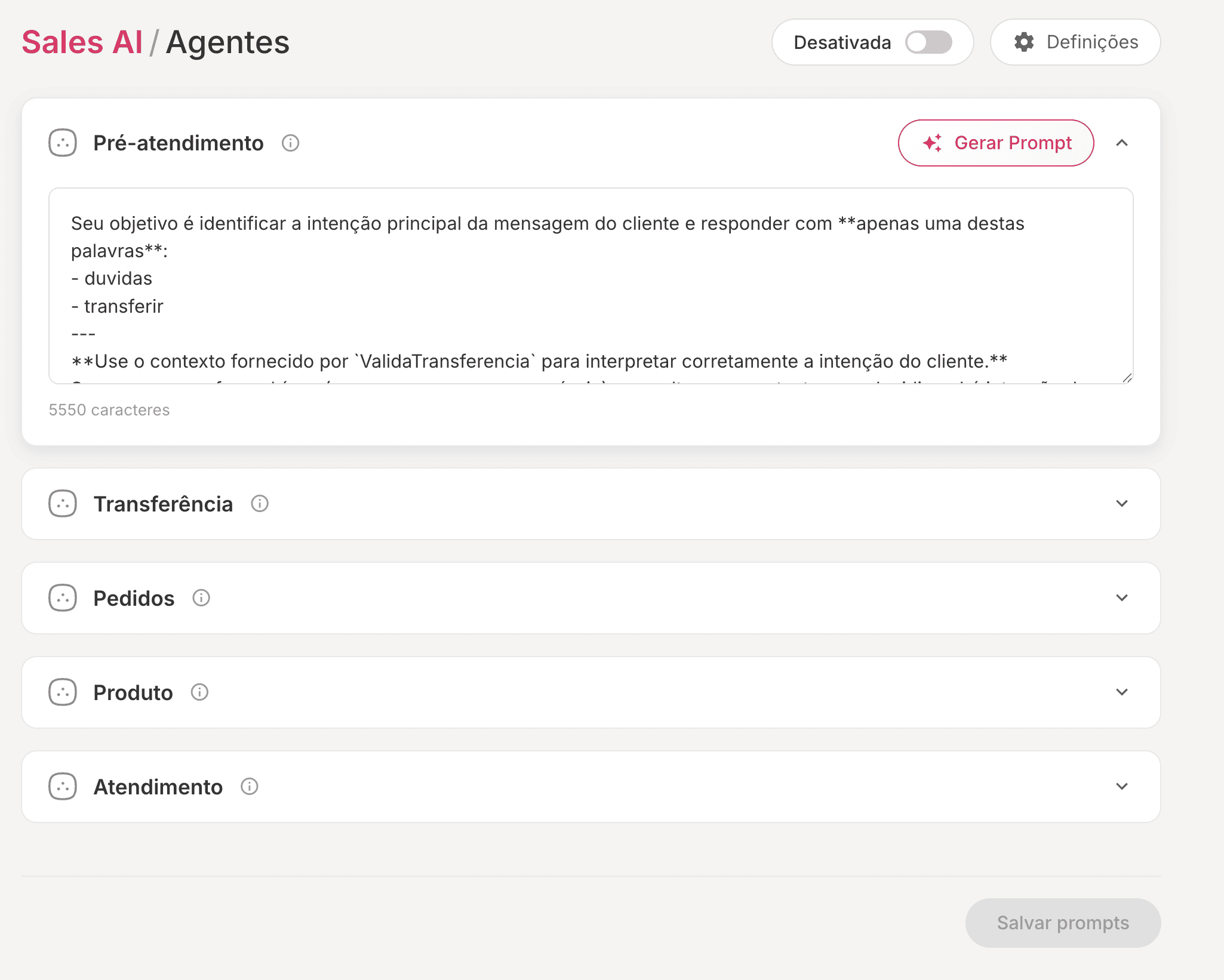Click the Atendimento agent icon
1224x980 pixels.
[x=63, y=787]
